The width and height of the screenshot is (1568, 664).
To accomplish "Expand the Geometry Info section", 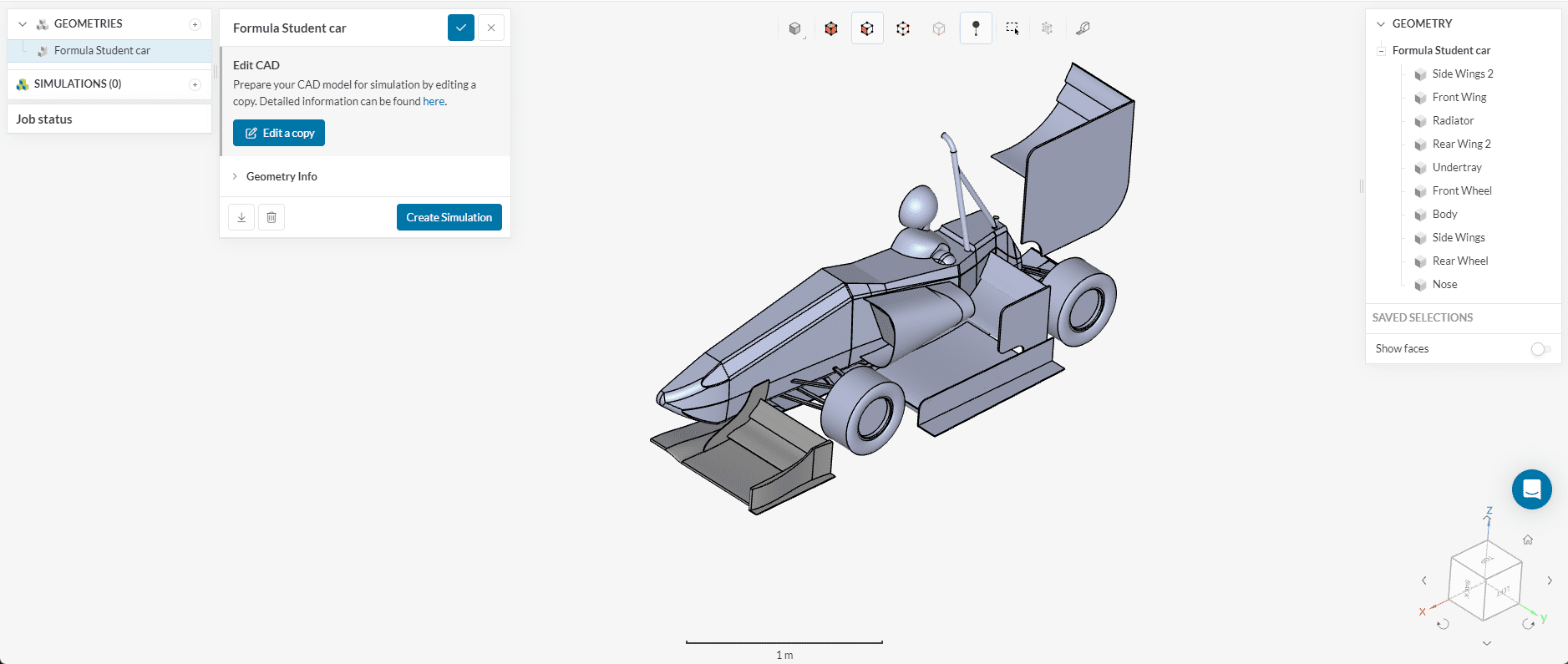I will coord(282,176).
